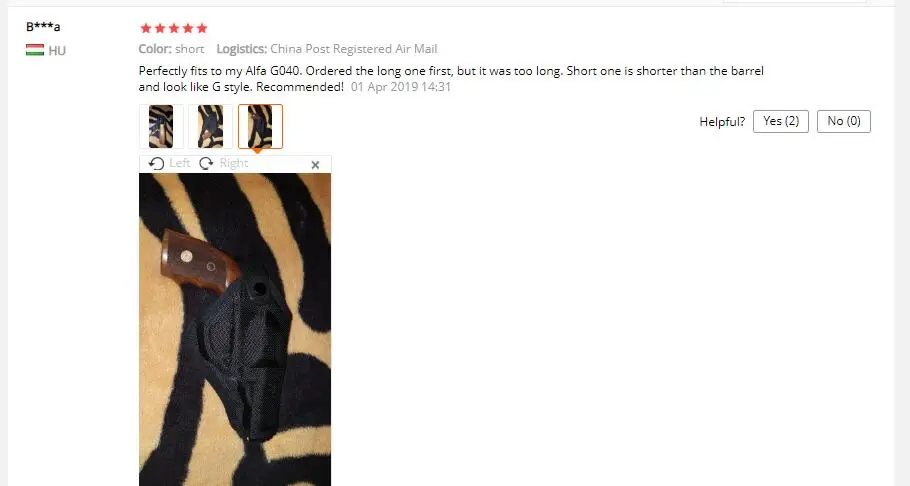Click the 'Left' rotate label
This screenshot has width=910, height=486.
[x=180, y=163]
